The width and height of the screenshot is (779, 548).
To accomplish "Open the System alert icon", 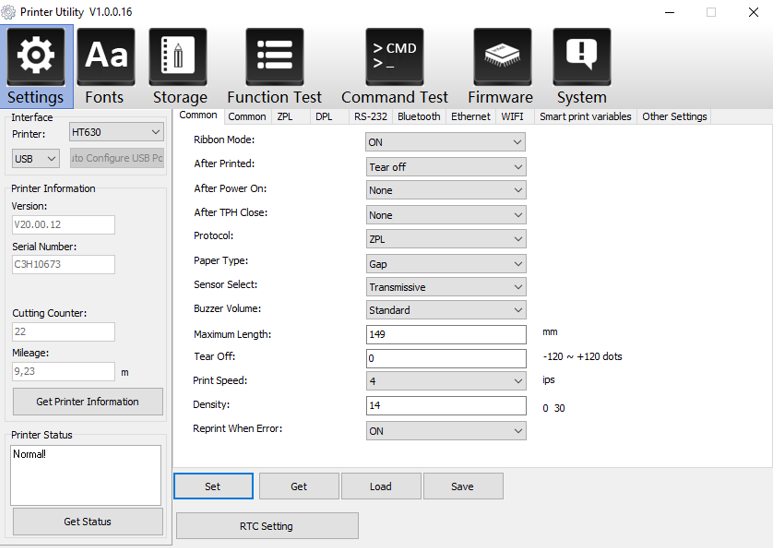I will [581, 58].
